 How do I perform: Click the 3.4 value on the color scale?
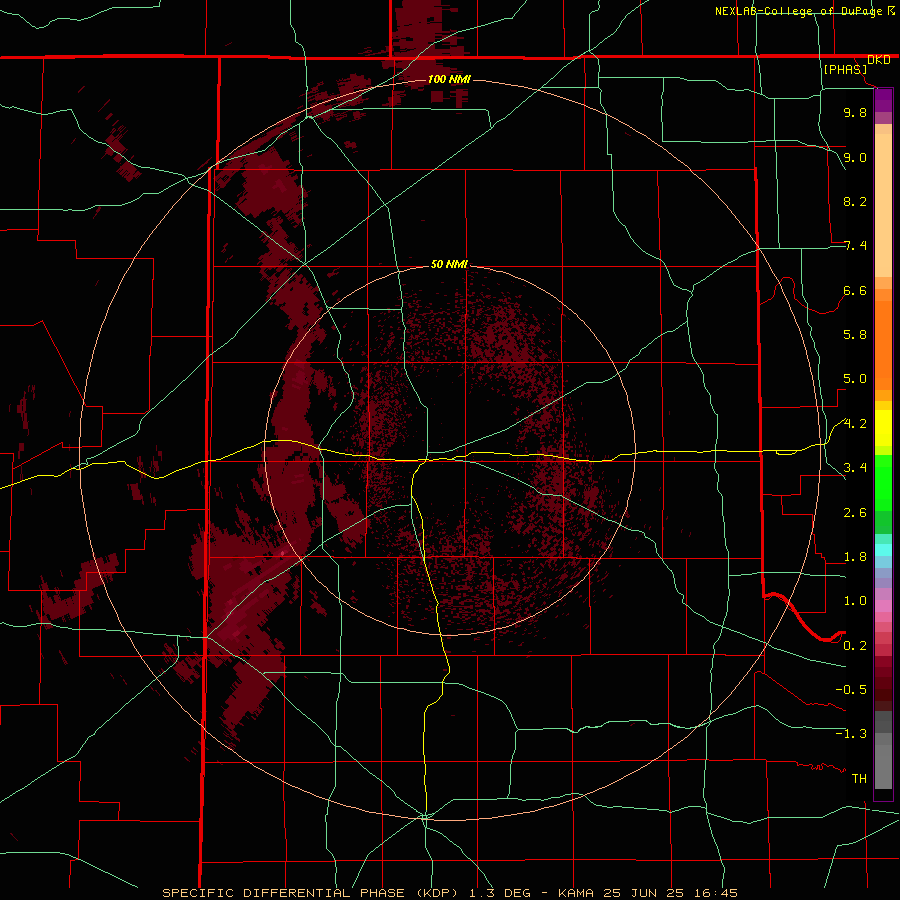click(855, 468)
